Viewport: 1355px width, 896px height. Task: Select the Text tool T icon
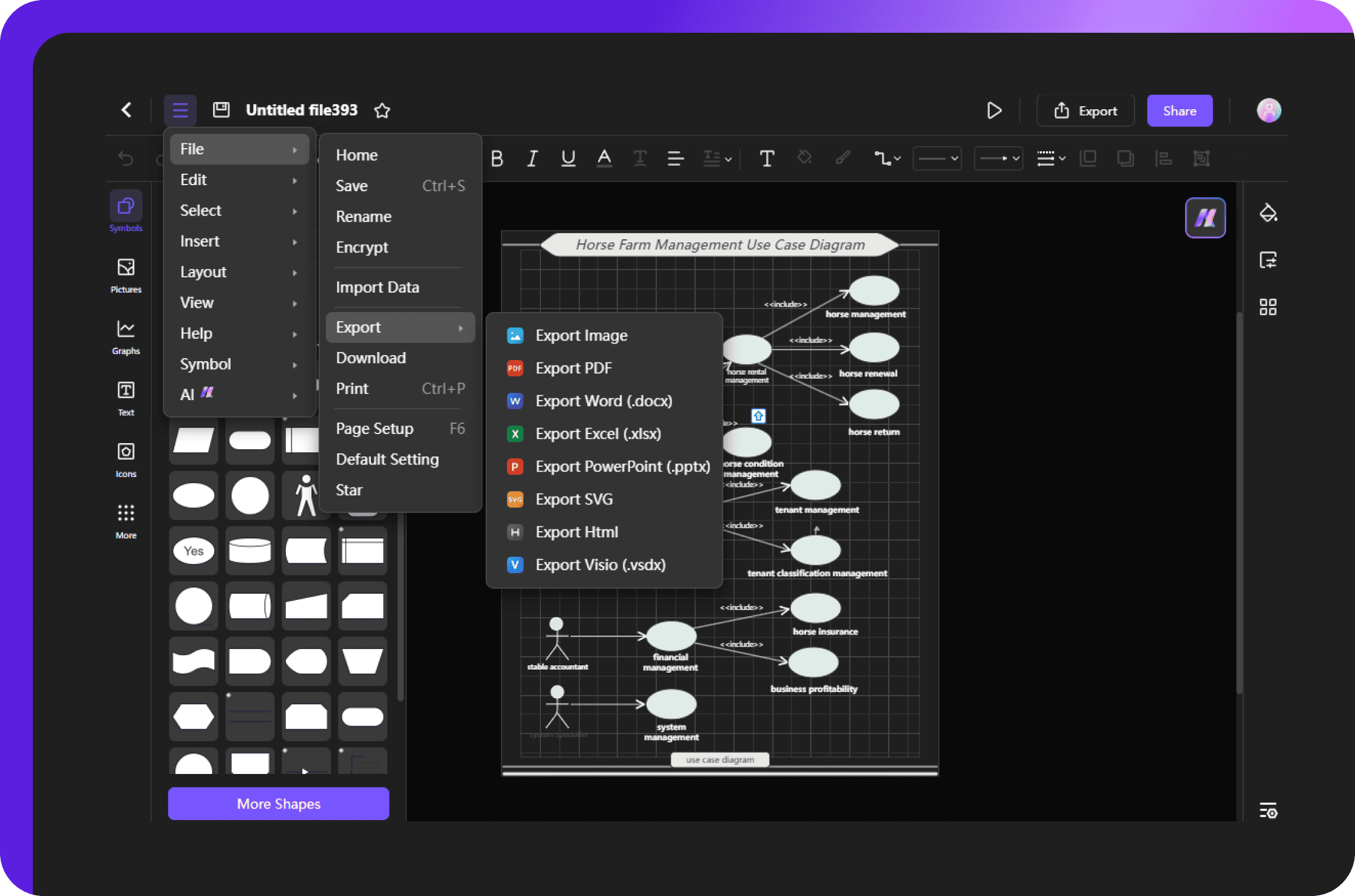[767, 158]
